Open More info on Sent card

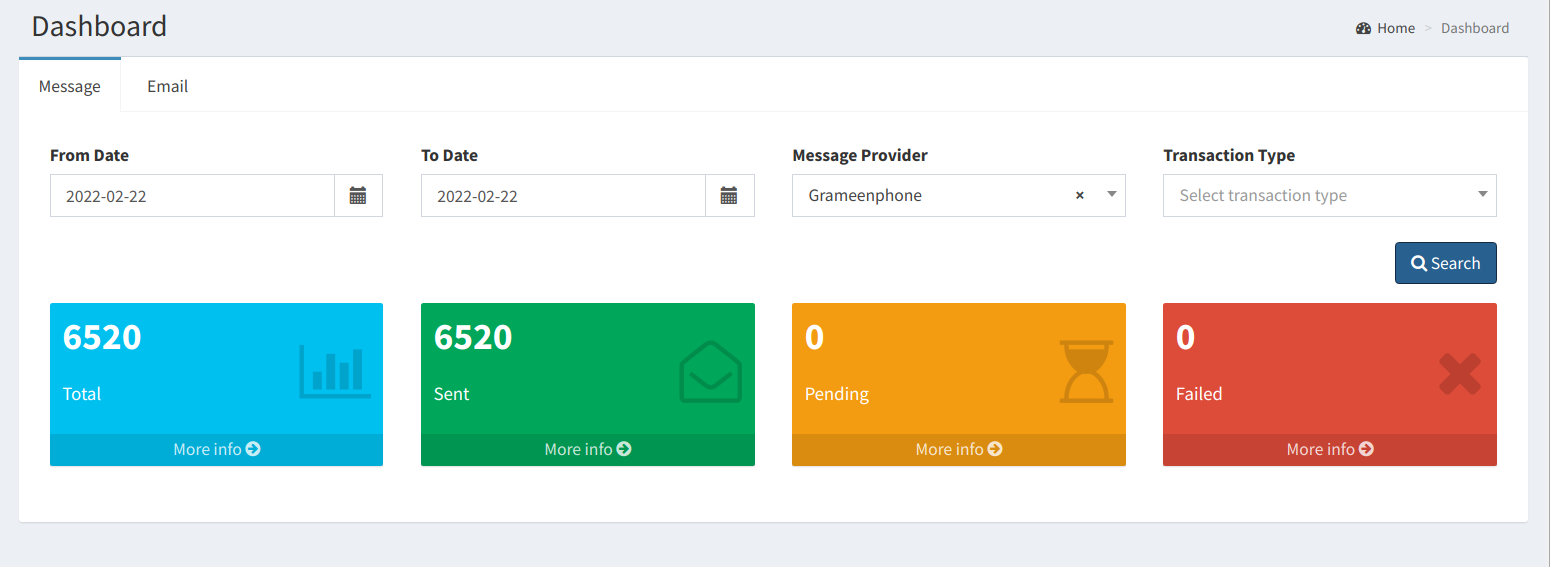coord(588,449)
